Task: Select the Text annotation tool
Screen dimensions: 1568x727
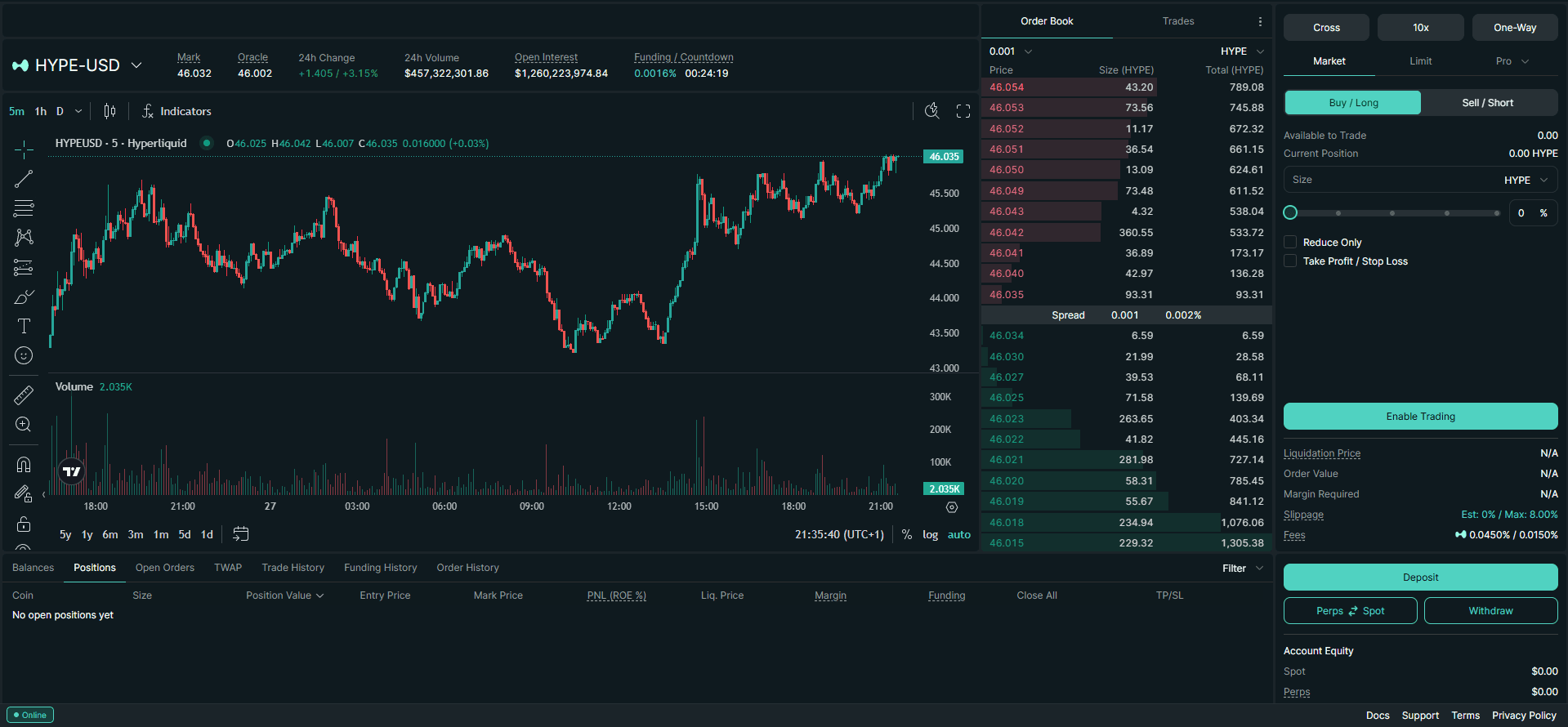Action: tap(24, 326)
